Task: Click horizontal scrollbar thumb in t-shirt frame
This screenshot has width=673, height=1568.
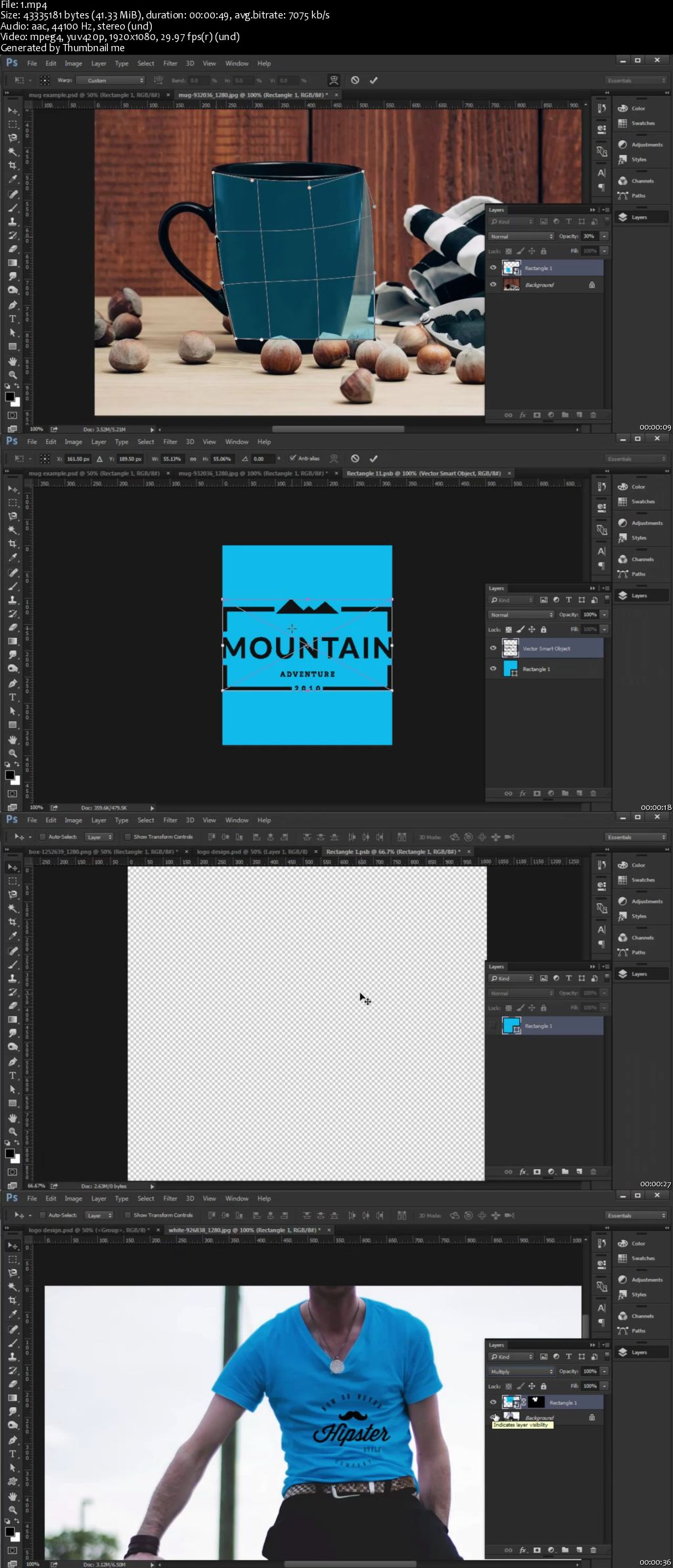Action: (350, 1564)
